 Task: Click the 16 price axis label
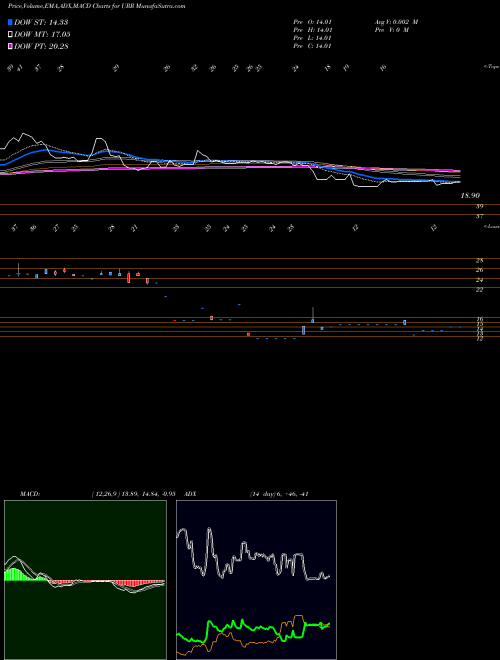pyautogui.click(x=479, y=320)
